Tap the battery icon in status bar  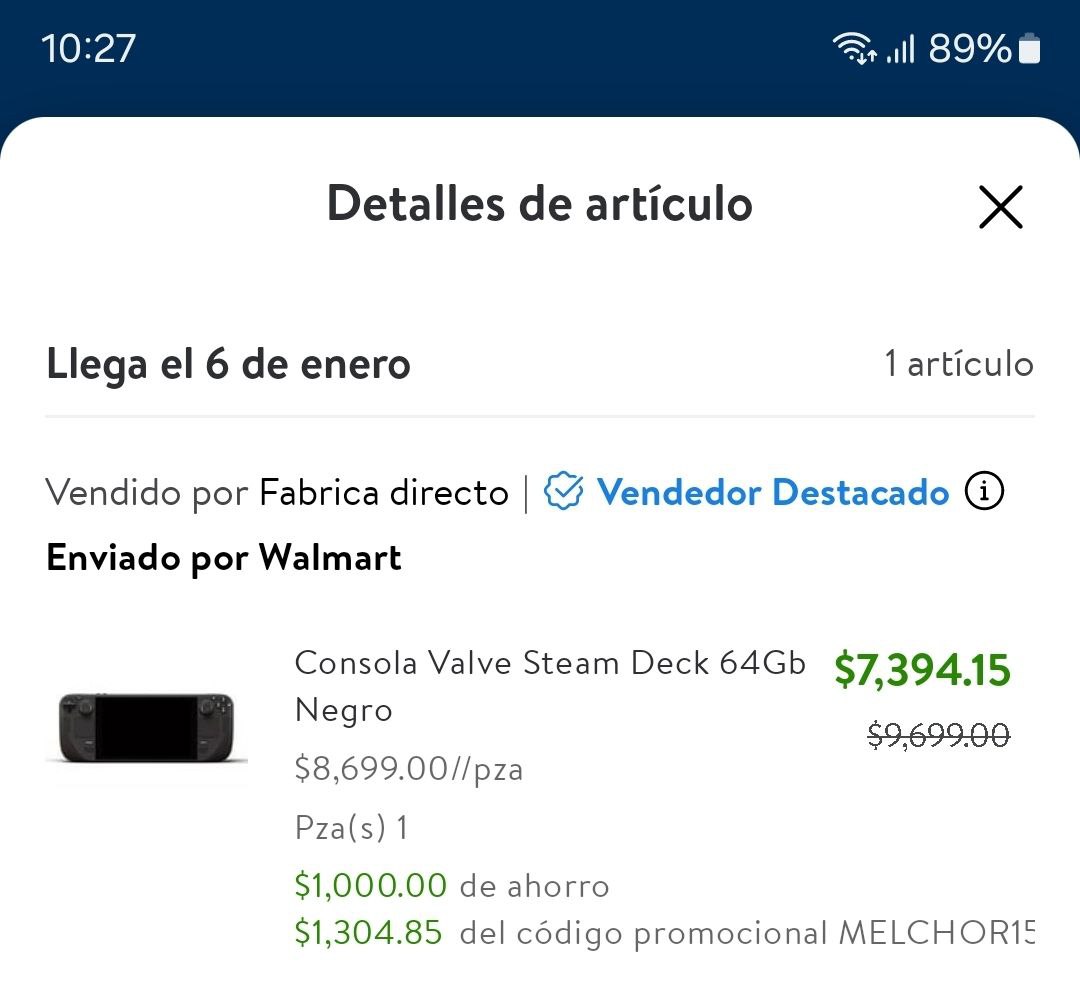tap(1029, 49)
